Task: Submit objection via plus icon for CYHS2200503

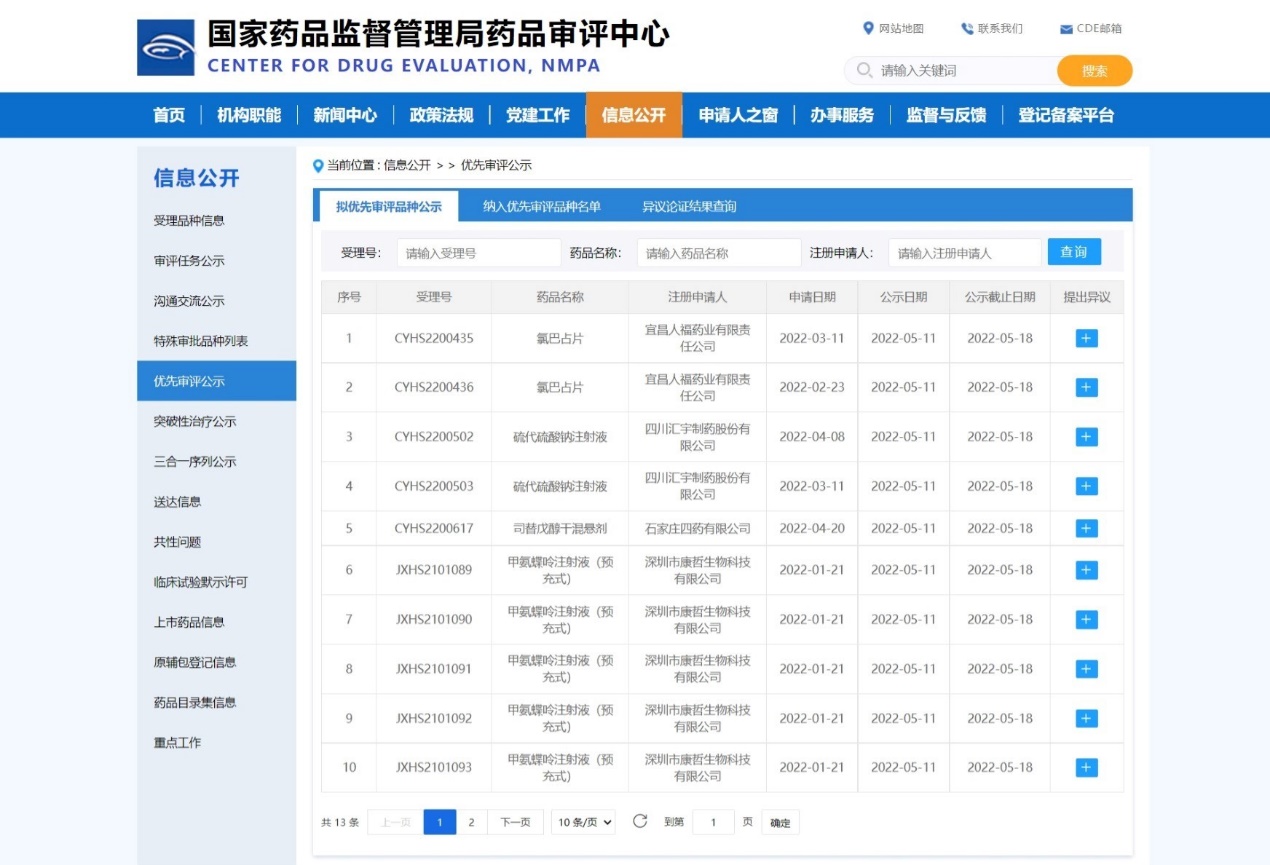Action: 1086,486
